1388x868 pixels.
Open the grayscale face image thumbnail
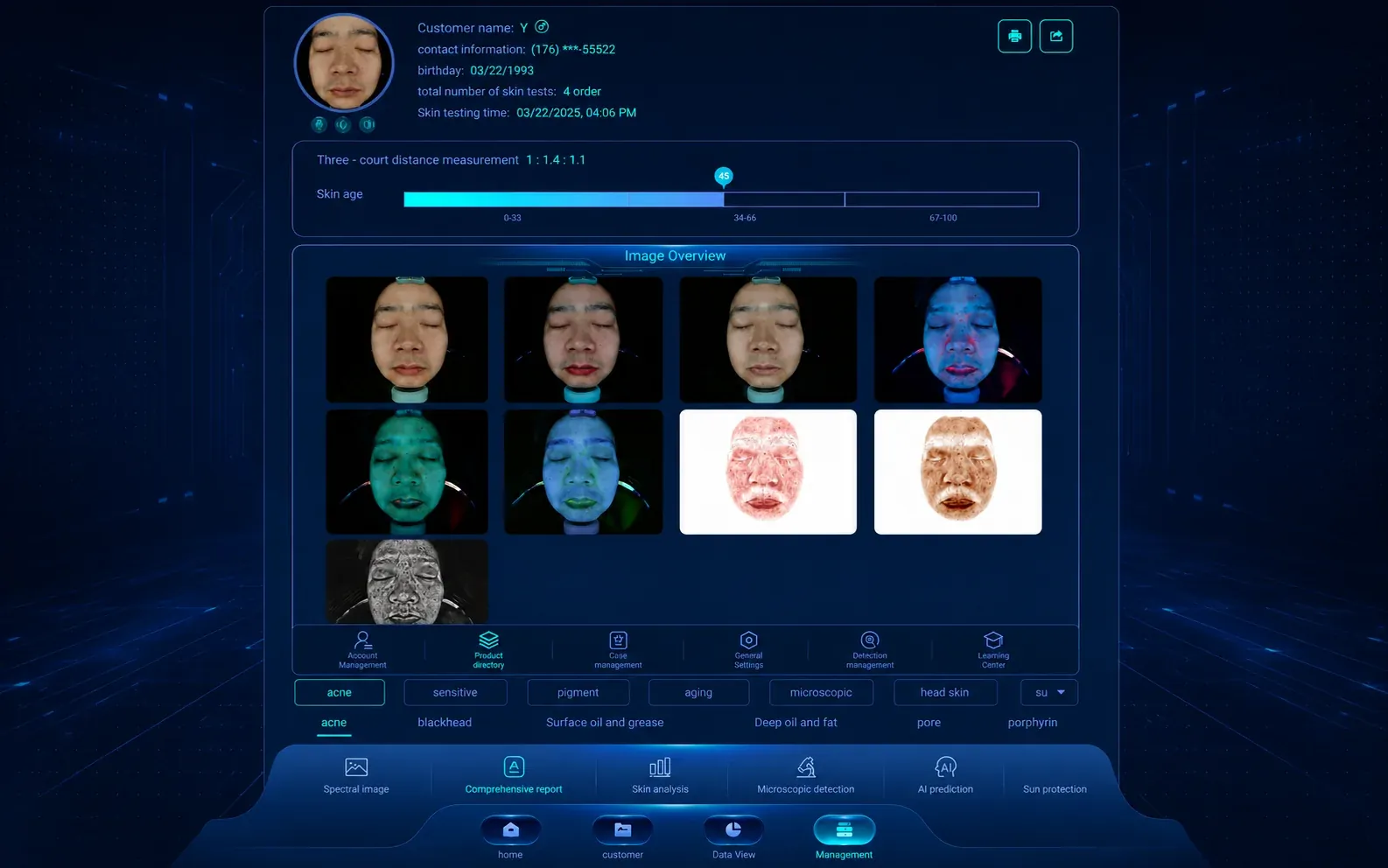[407, 582]
